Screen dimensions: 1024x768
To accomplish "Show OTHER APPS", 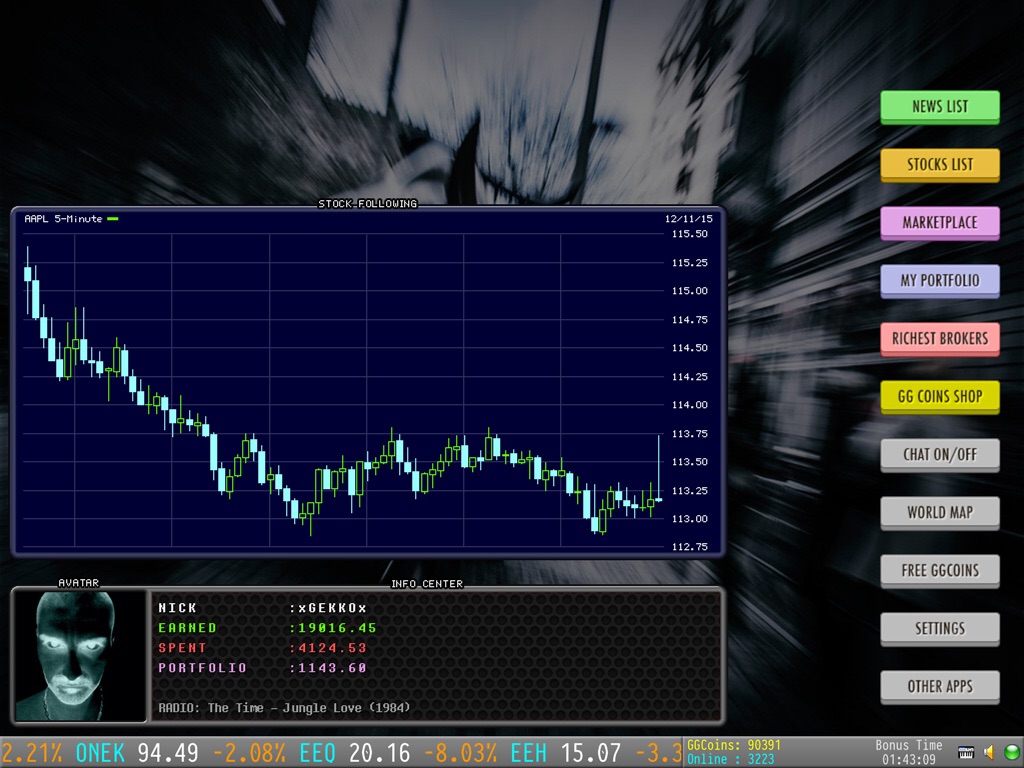I will click(940, 686).
